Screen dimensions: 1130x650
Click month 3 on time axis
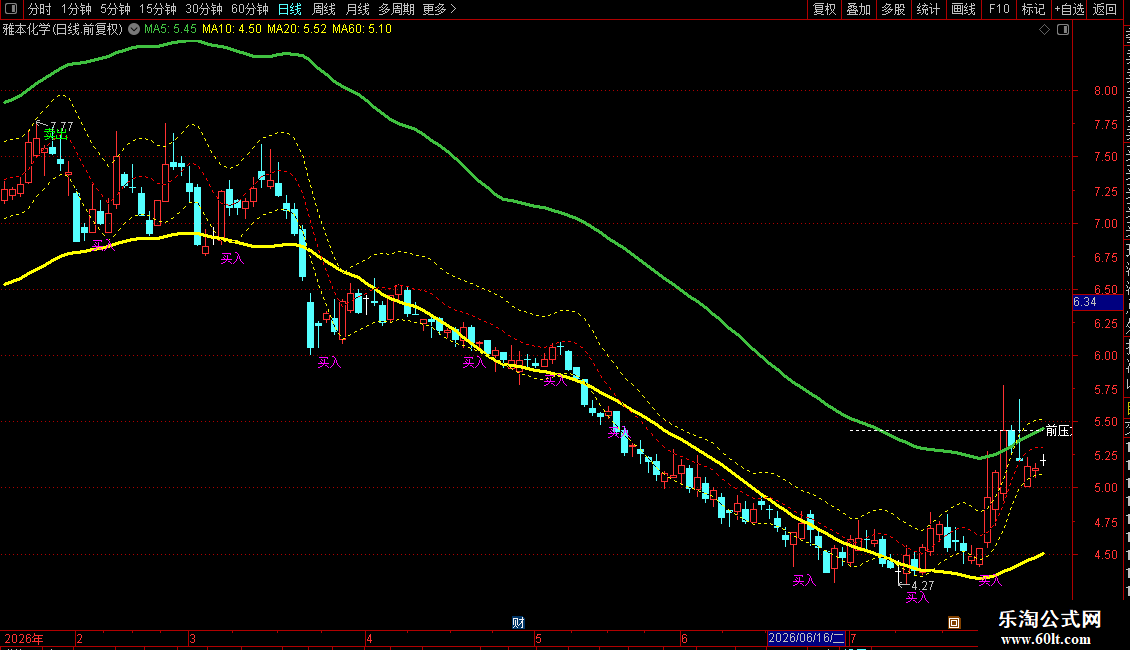coord(192,638)
